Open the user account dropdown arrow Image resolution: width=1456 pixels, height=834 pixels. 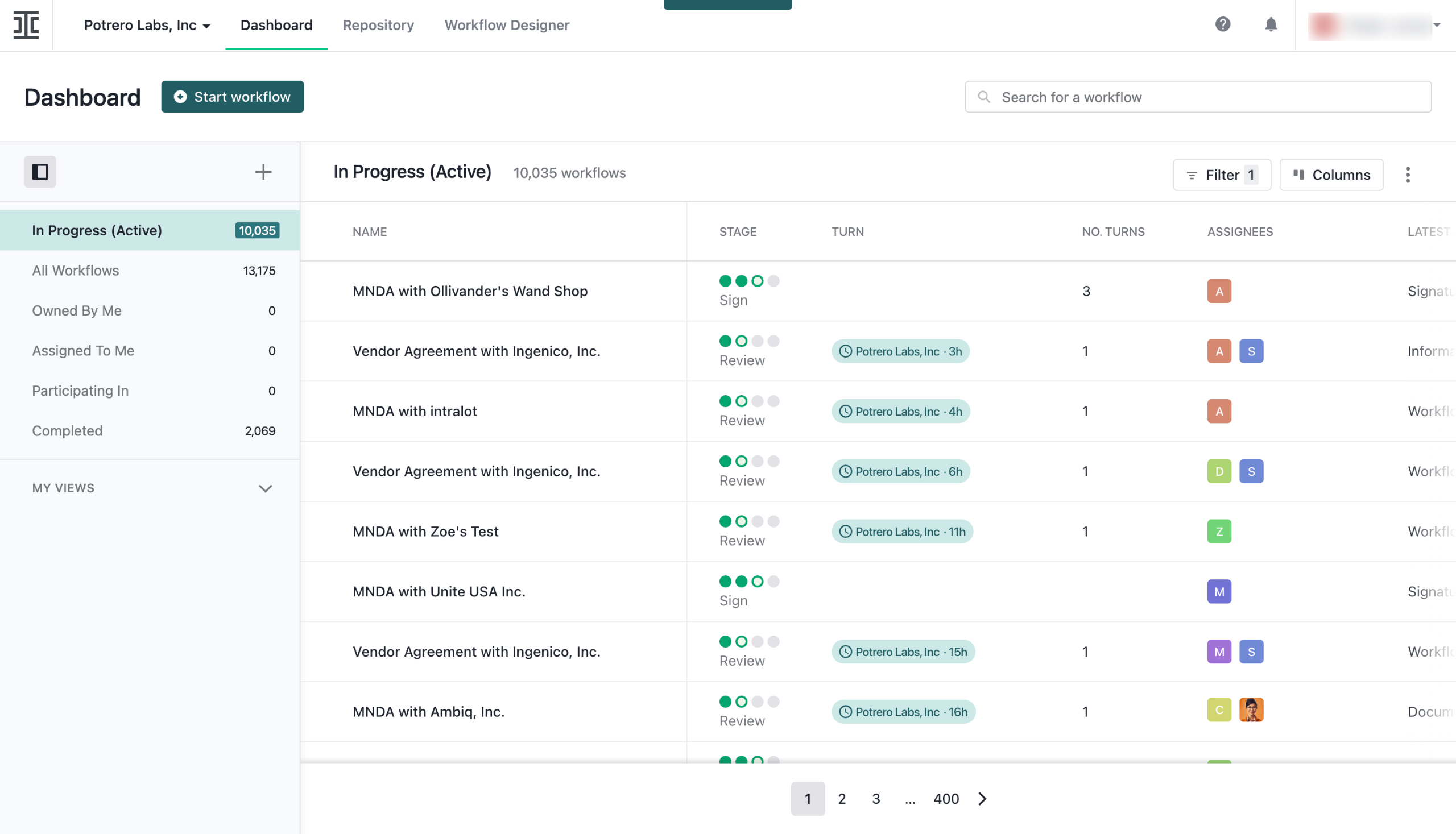pyautogui.click(x=1436, y=25)
